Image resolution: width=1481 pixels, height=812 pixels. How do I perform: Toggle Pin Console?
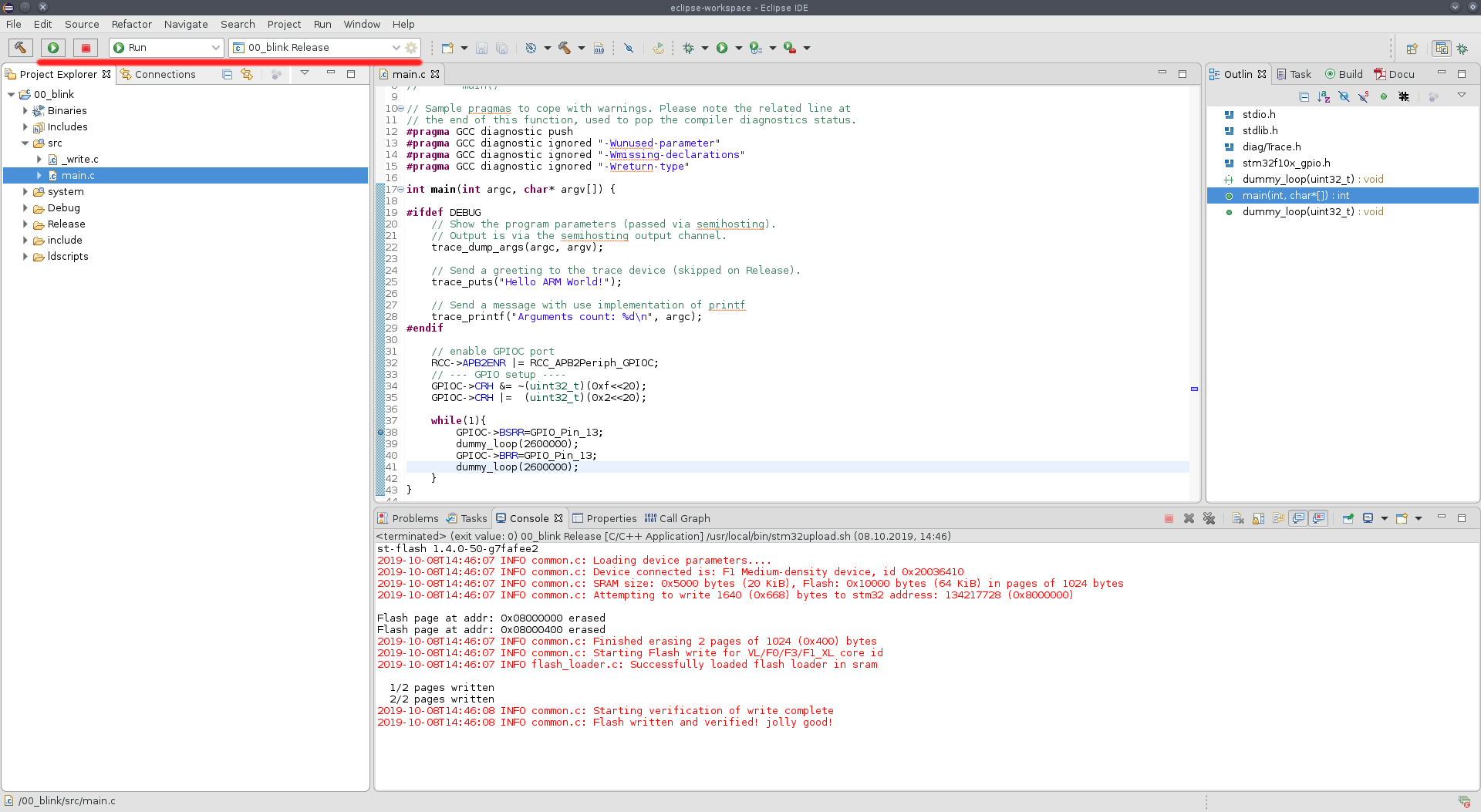pyautogui.click(x=1348, y=518)
